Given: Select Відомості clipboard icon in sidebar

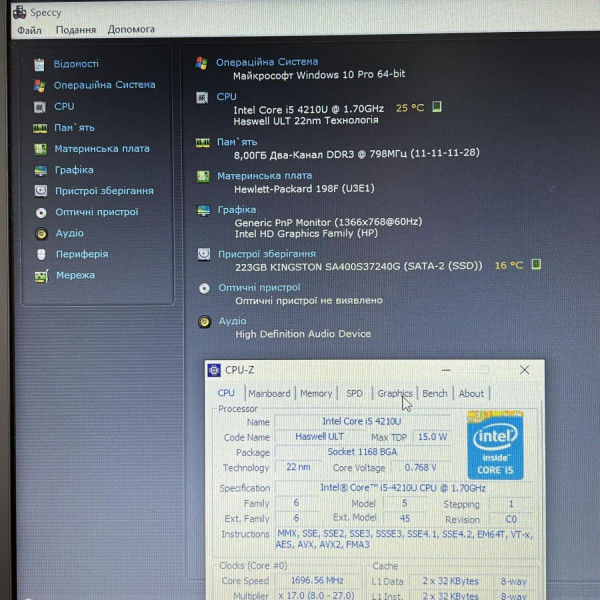Looking at the screenshot, I should (39, 64).
